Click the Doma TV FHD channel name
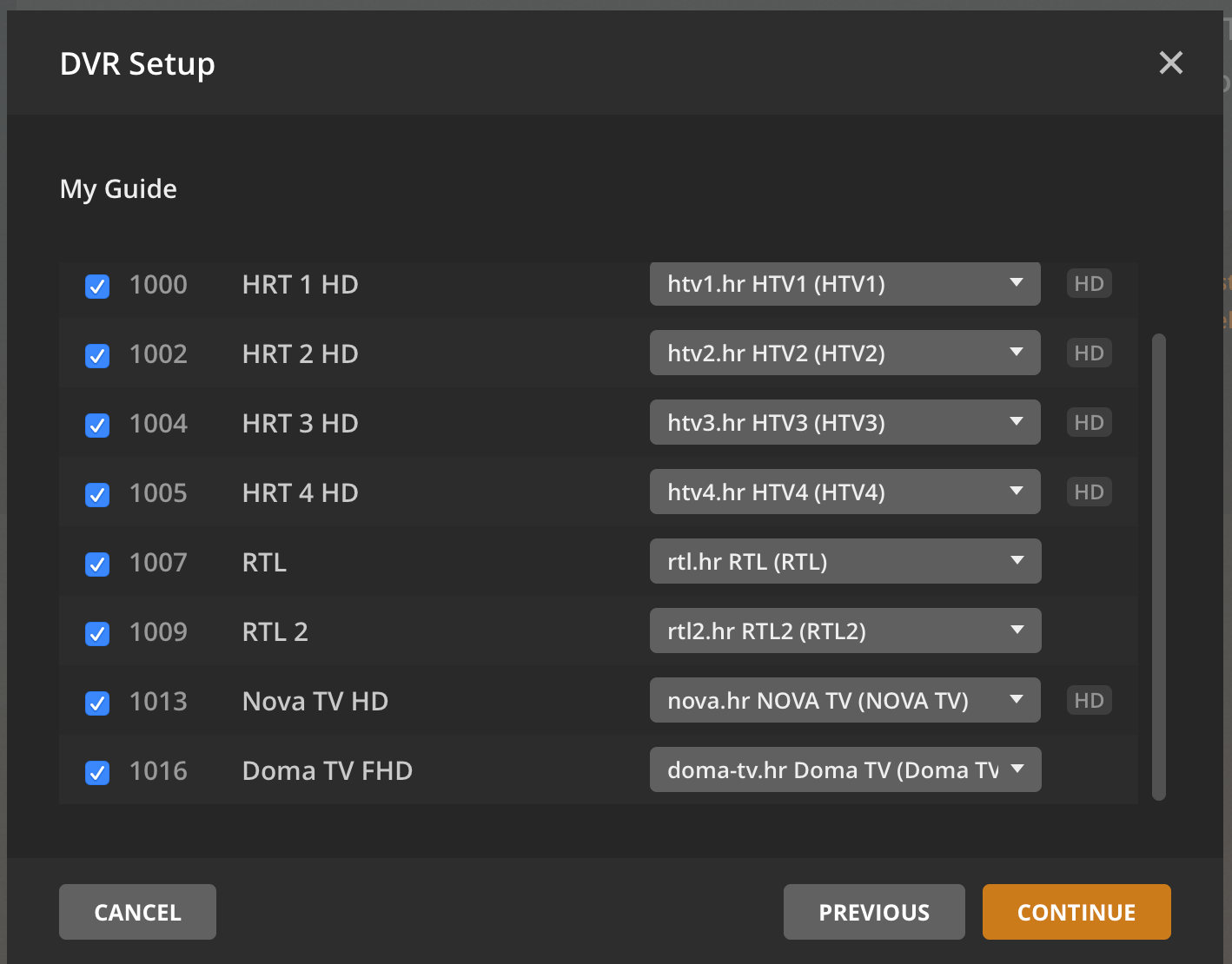This screenshot has width=1232, height=964. [327, 771]
